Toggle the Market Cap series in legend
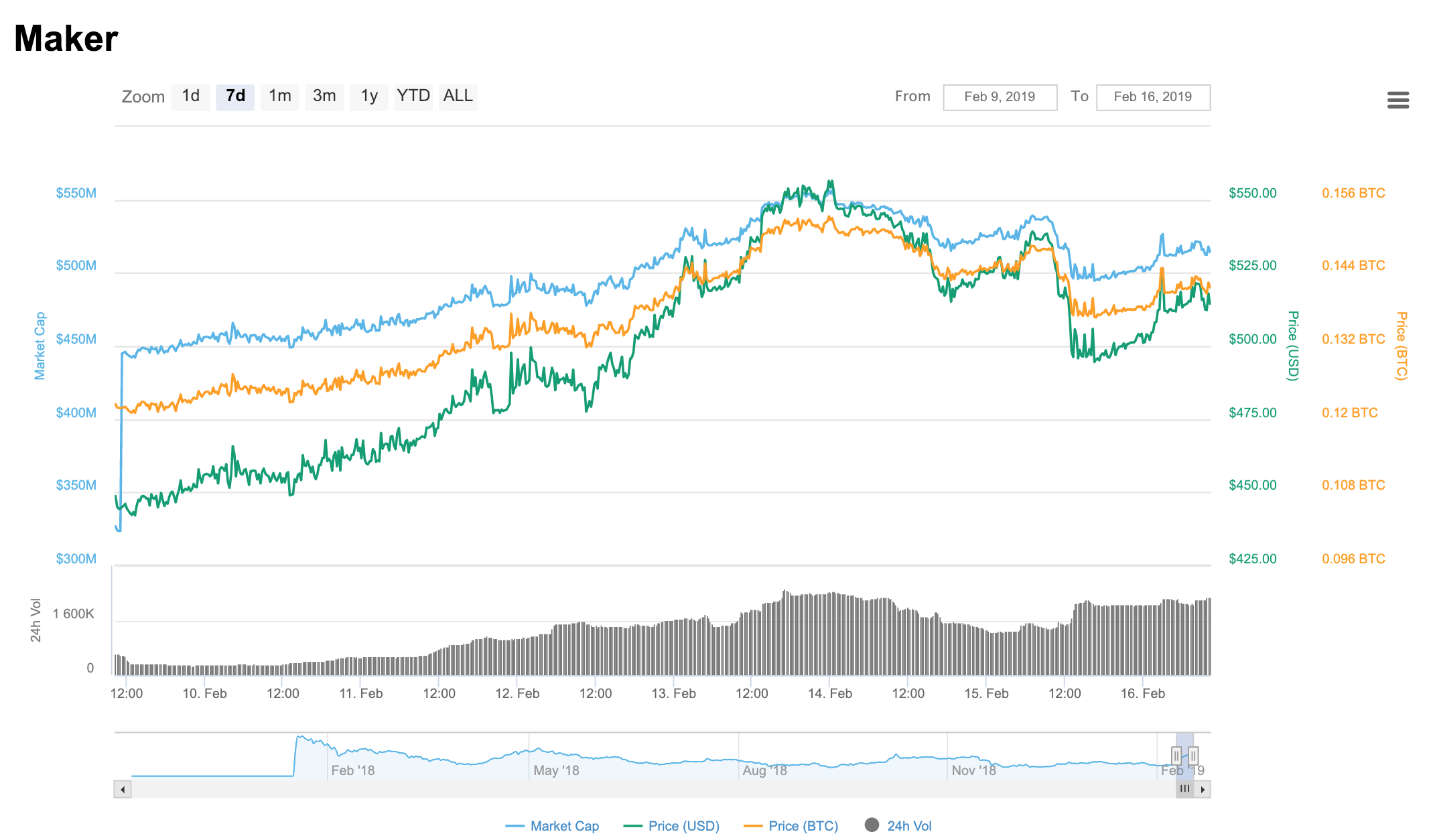1431x840 pixels. point(552,826)
